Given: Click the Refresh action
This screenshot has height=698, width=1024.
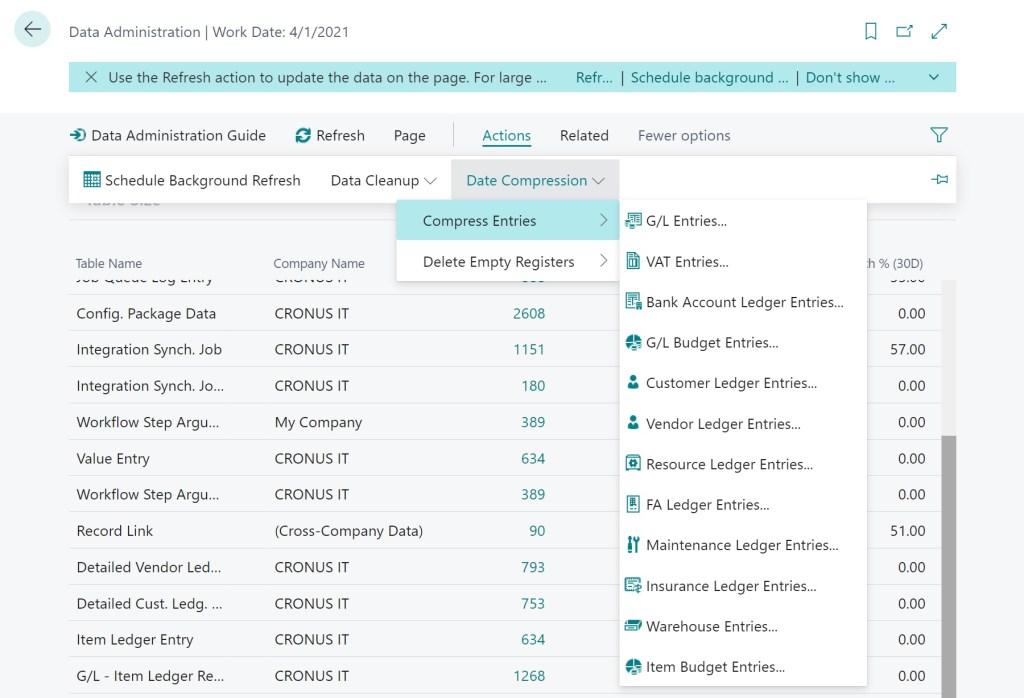Looking at the screenshot, I should (x=330, y=135).
